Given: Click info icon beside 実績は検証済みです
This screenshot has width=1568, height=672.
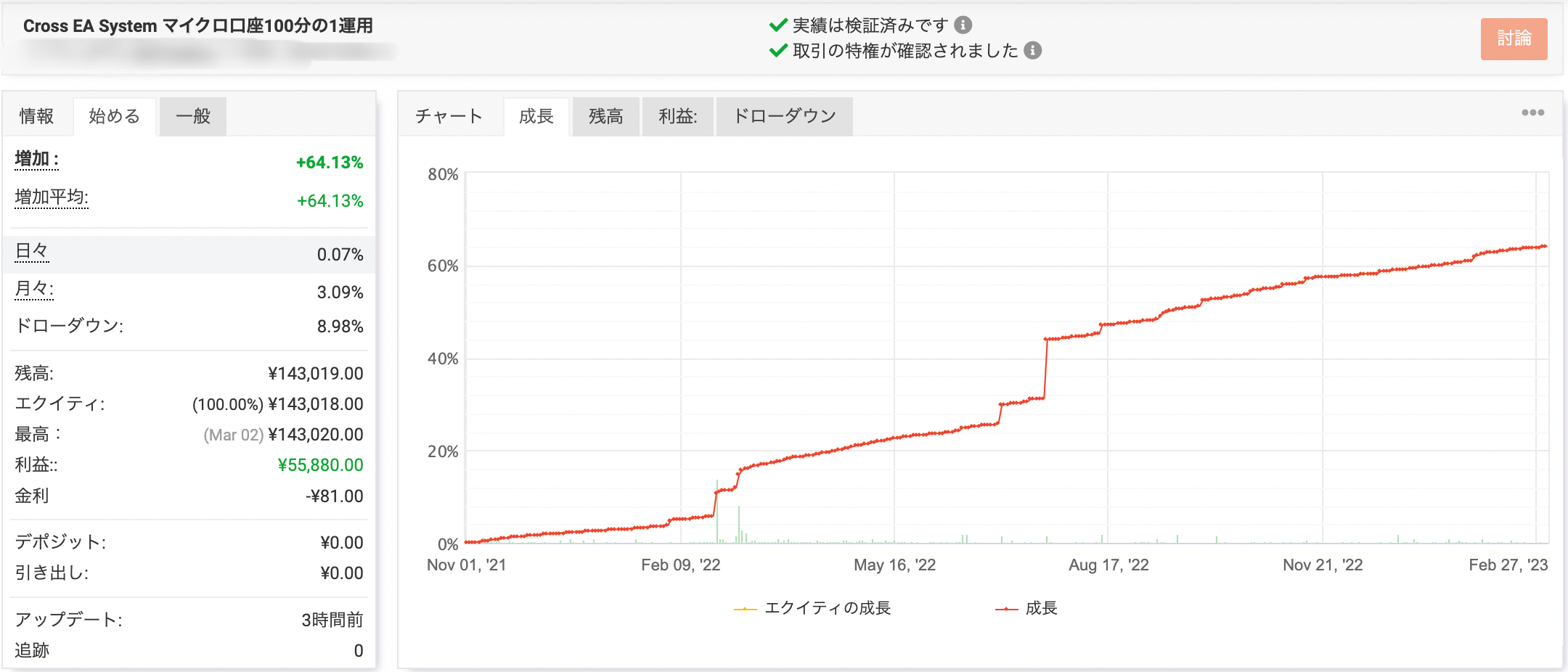Looking at the screenshot, I should pos(963,25).
